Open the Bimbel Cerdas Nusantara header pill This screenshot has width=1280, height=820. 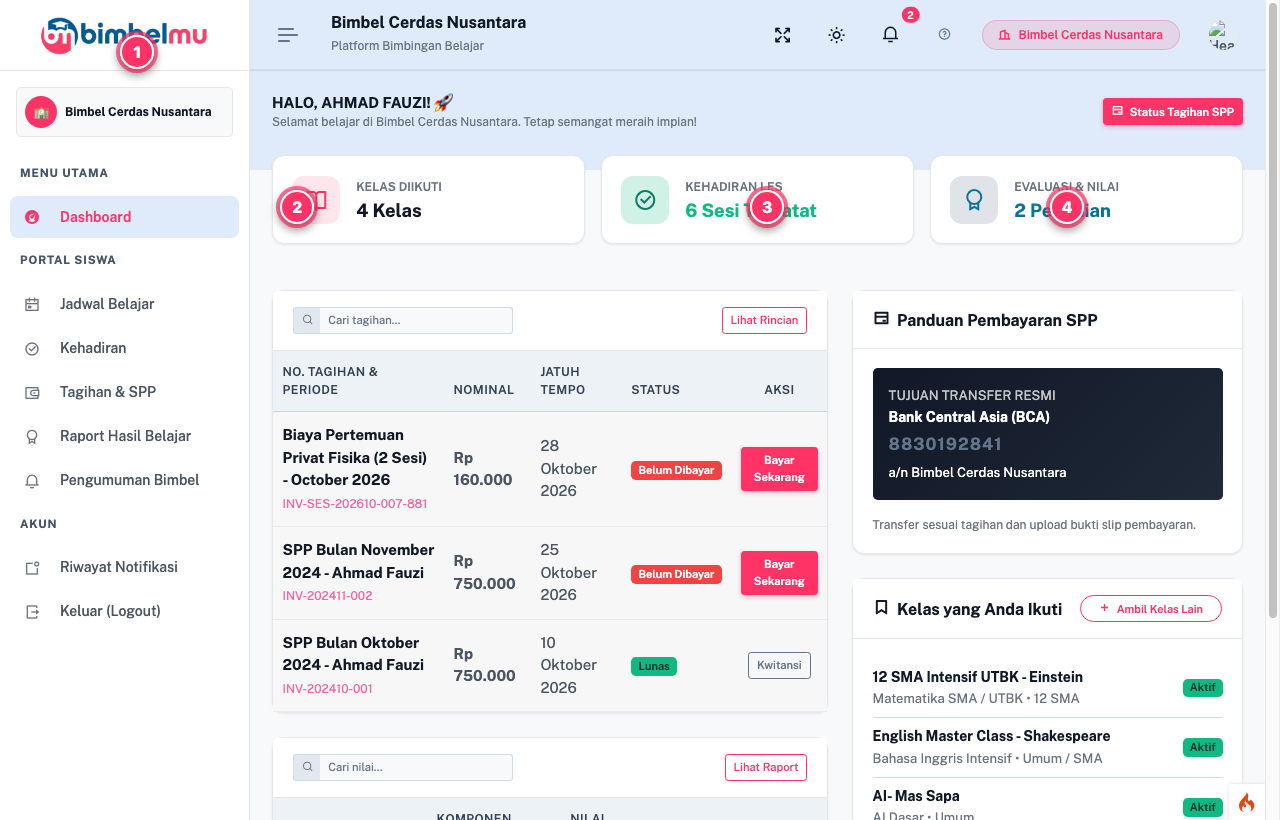click(x=1081, y=35)
